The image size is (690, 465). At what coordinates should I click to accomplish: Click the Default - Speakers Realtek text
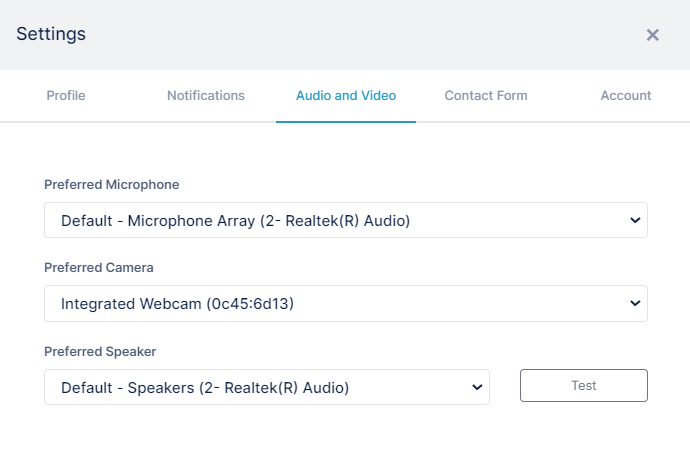click(205, 388)
